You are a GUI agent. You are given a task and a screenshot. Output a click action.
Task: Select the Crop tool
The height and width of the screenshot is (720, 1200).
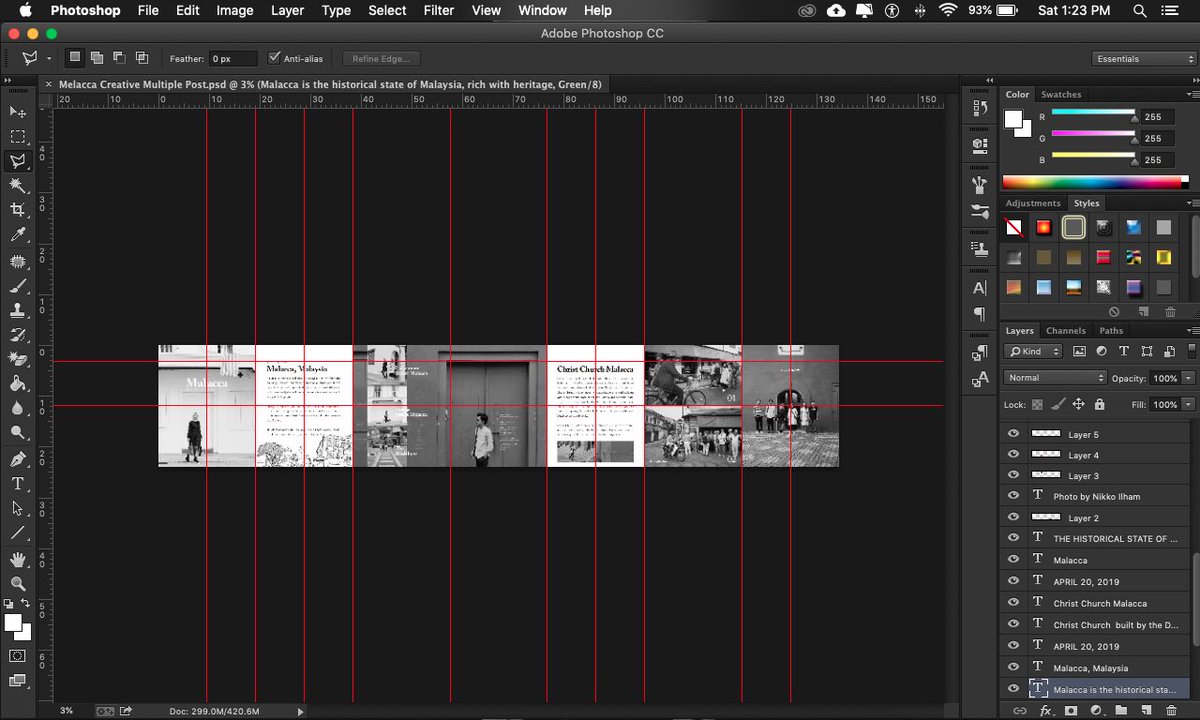pyautogui.click(x=18, y=210)
